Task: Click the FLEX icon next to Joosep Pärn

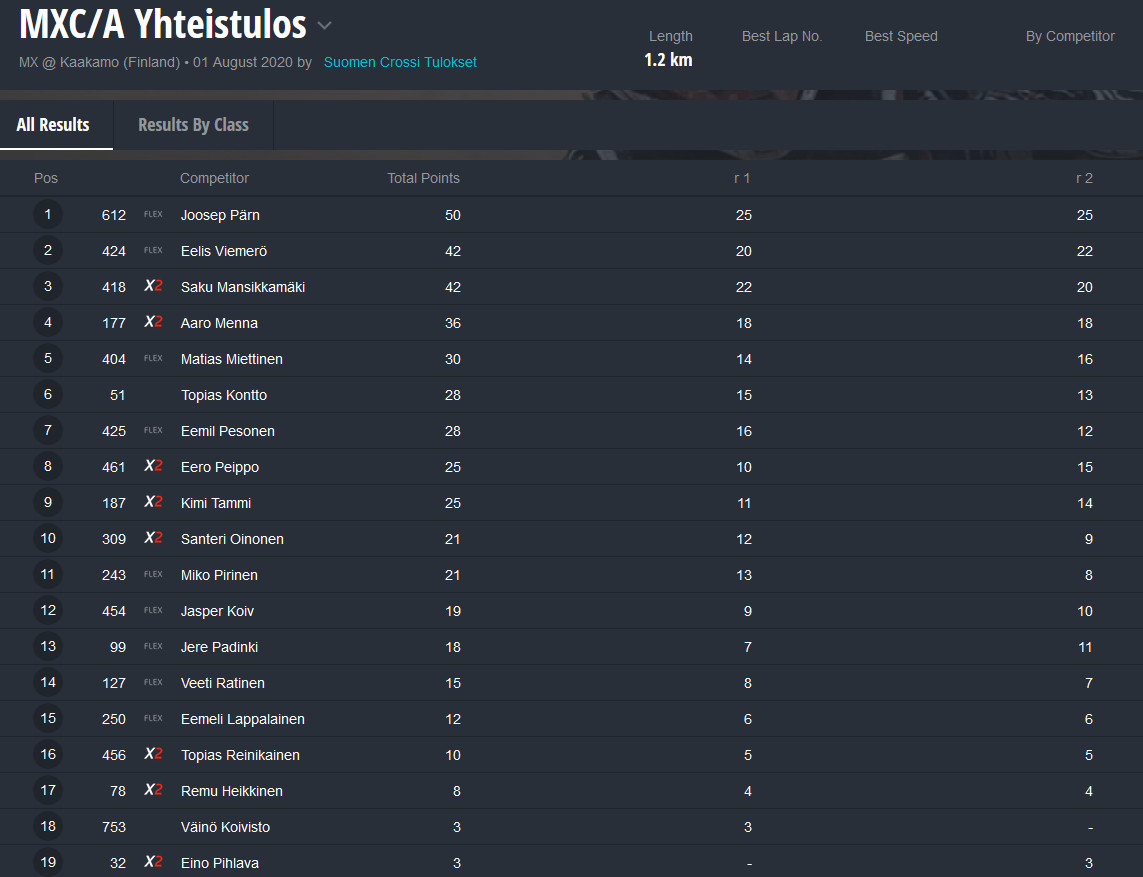Action: (x=153, y=214)
